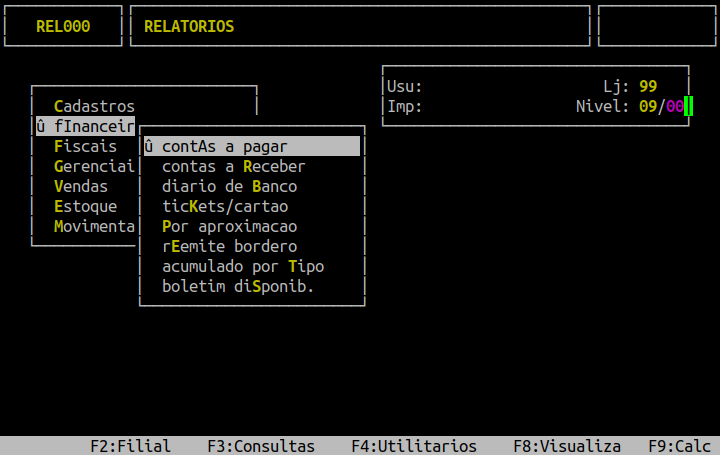The image size is (720, 455).
Task: Select ticKets/cartao submenu item
Action: (224, 206)
